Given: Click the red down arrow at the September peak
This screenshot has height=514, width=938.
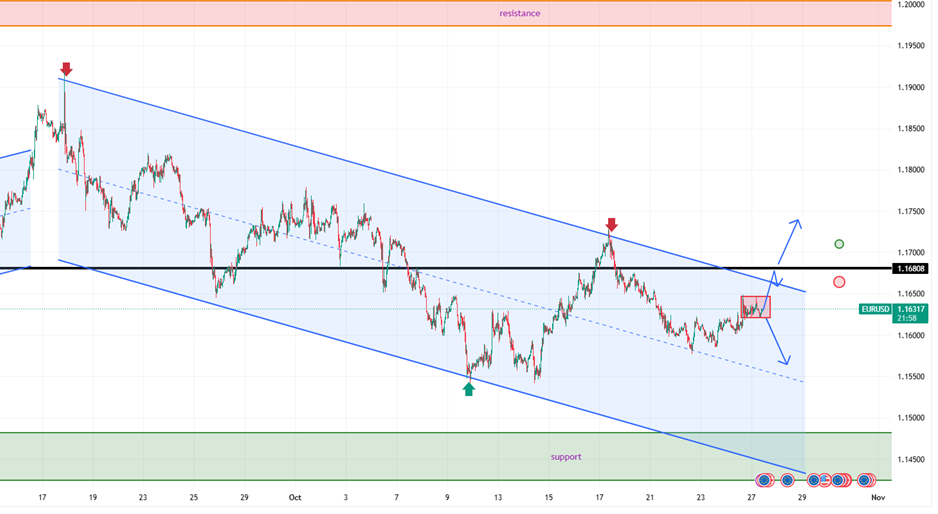Looking at the screenshot, I should point(66,69).
